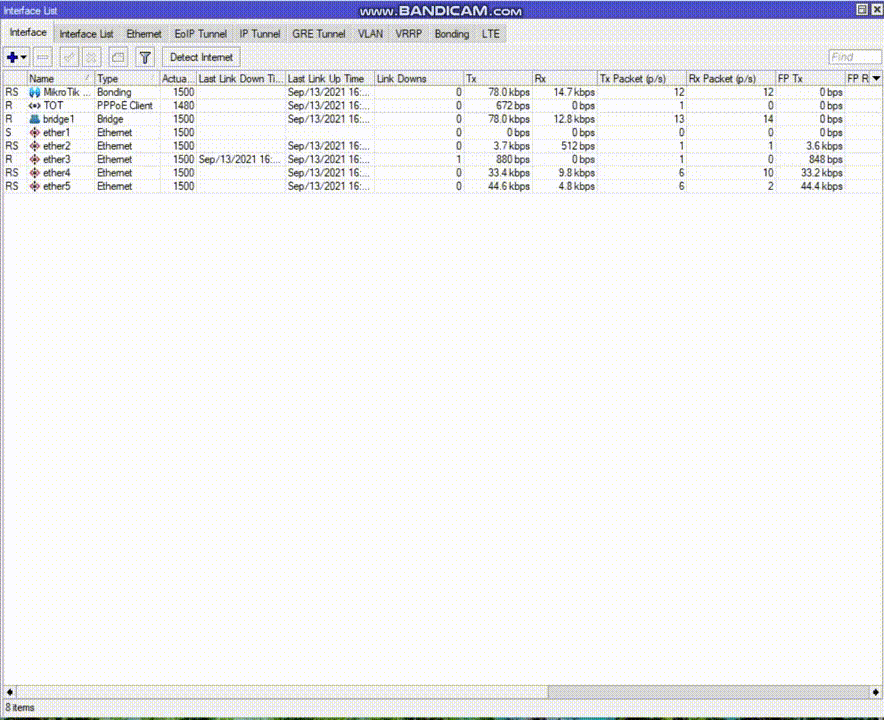Click the 33.2 kbps FP Tx value

click(x=821, y=173)
